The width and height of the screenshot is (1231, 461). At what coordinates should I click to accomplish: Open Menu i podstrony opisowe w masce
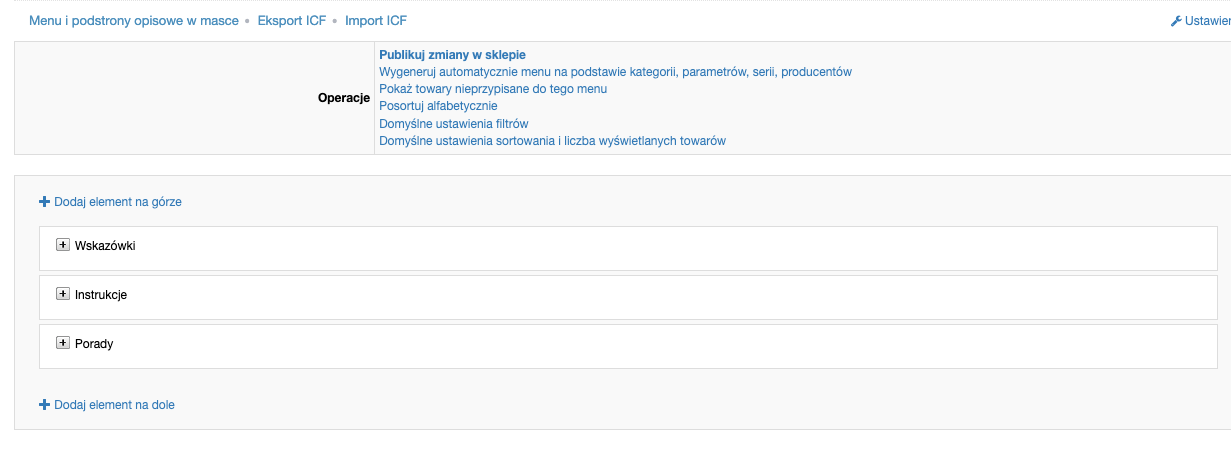pos(134,20)
